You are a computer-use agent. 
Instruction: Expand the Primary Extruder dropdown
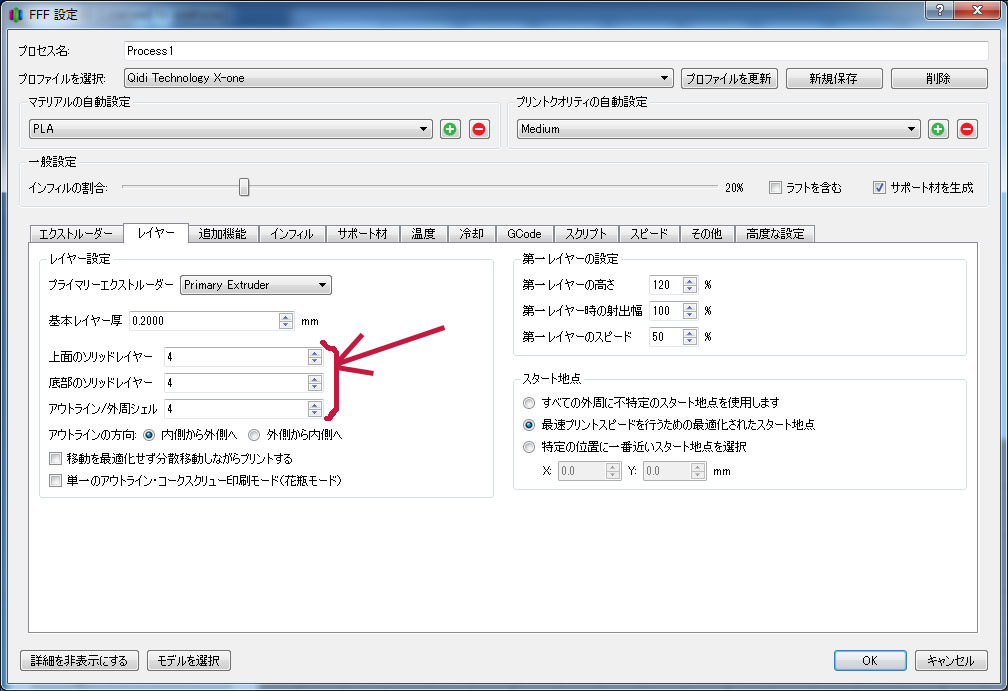pos(256,285)
